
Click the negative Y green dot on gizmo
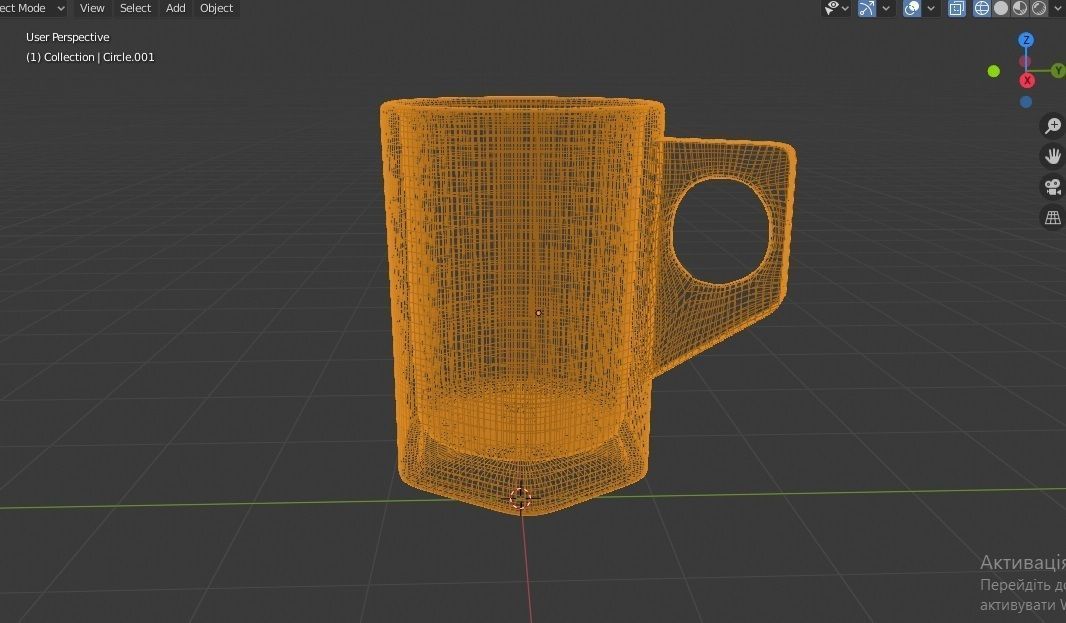coord(993,71)
